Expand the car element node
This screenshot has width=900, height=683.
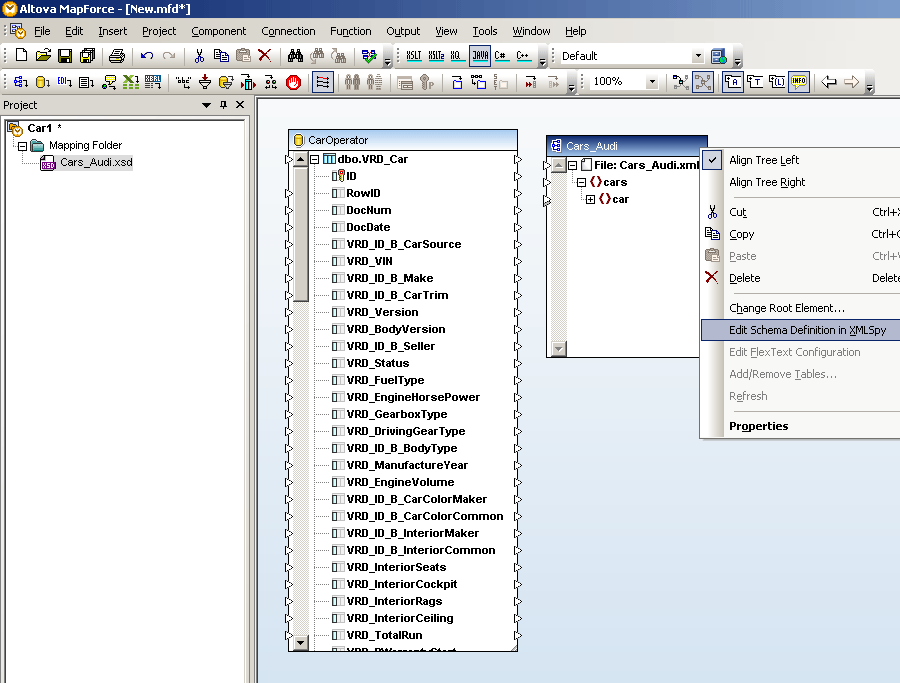590,200
